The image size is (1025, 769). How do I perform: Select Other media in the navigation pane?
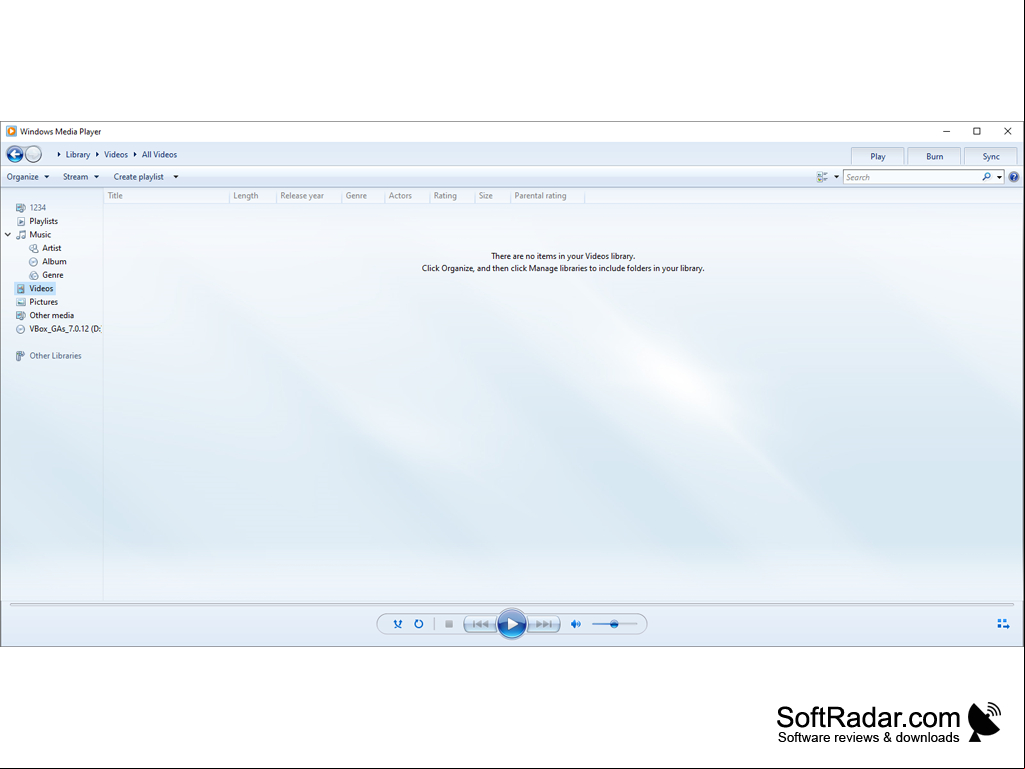(x=44, y=315)
